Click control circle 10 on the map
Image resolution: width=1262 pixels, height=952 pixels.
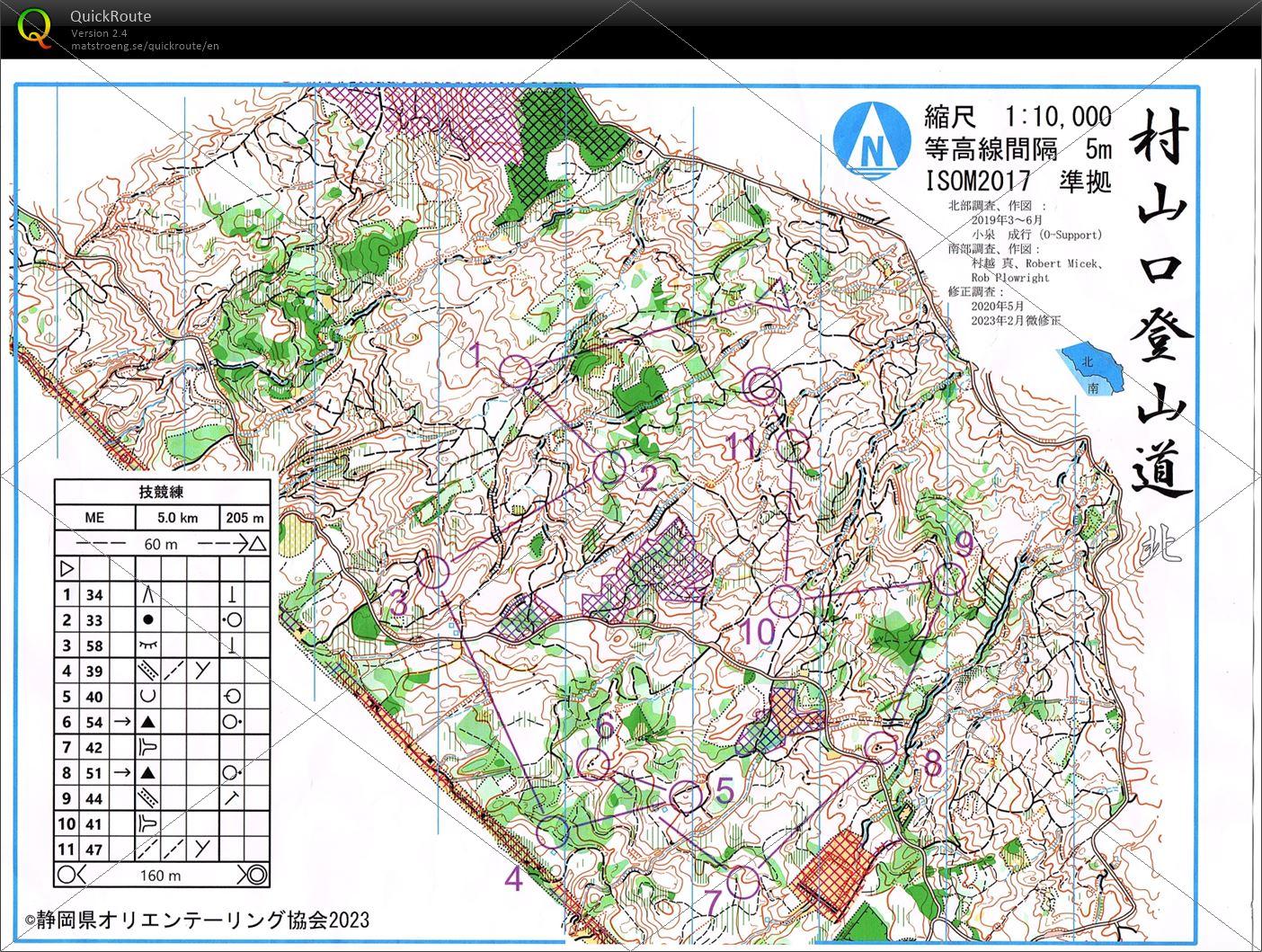(786, 600)
